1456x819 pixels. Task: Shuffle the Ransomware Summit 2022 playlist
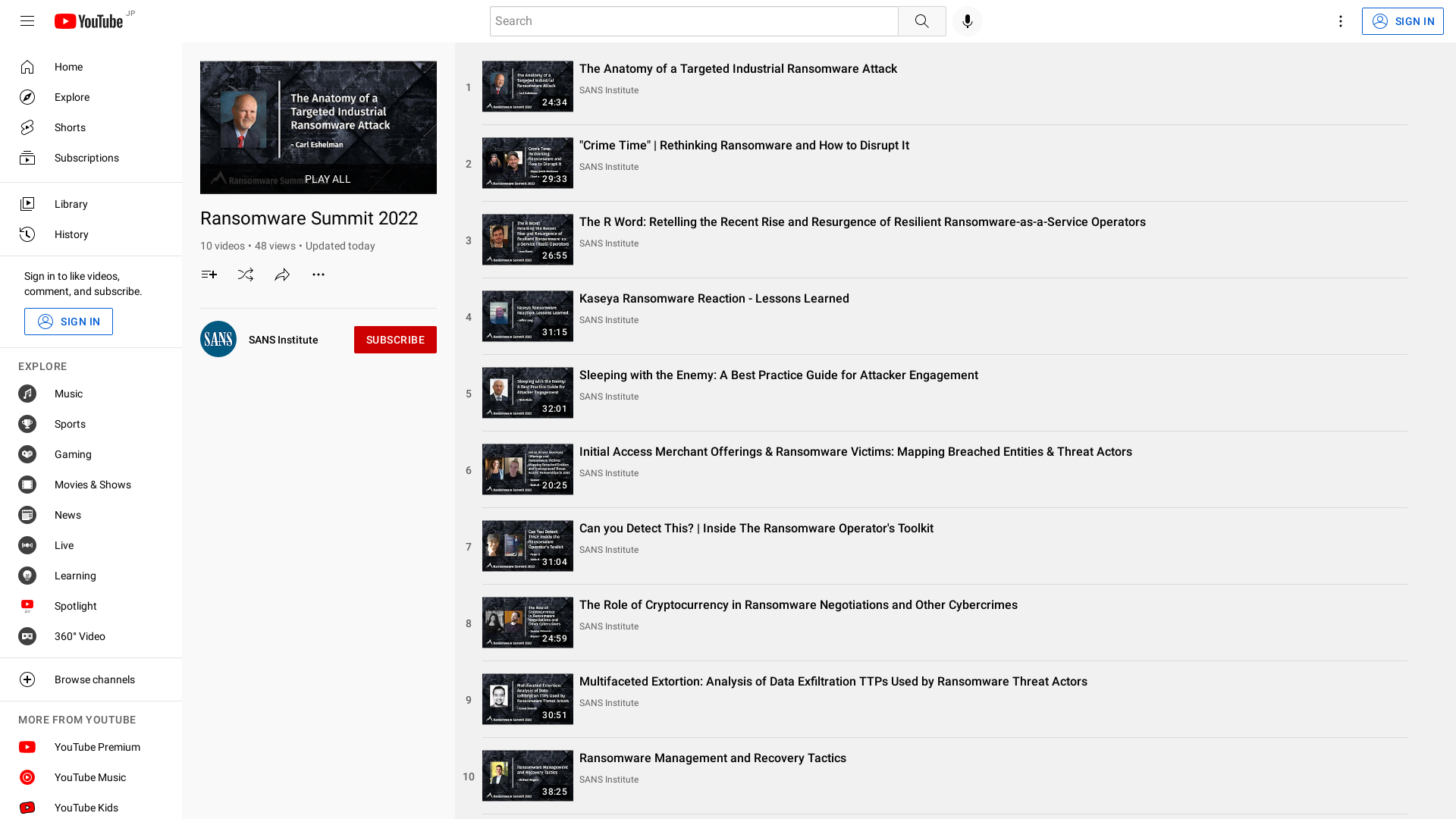pyautogui.click(x=246, y=275)
